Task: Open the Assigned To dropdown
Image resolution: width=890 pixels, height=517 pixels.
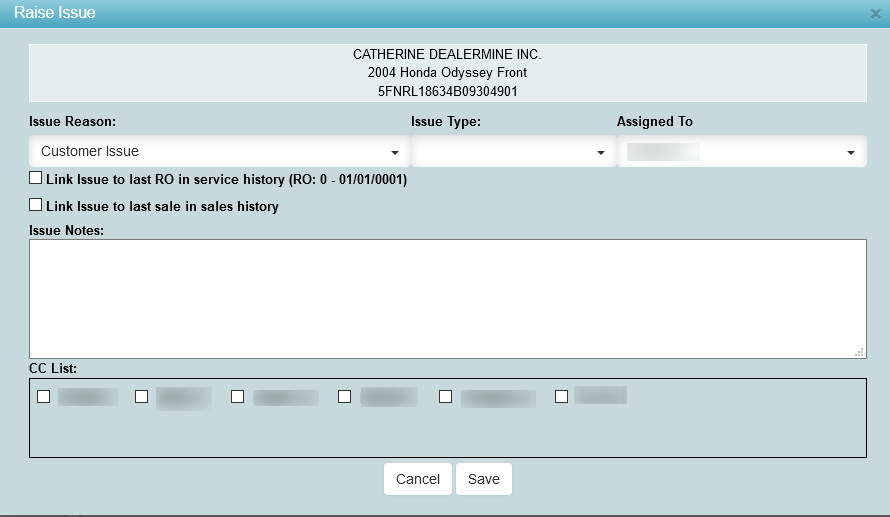Action: click(741, 152)
